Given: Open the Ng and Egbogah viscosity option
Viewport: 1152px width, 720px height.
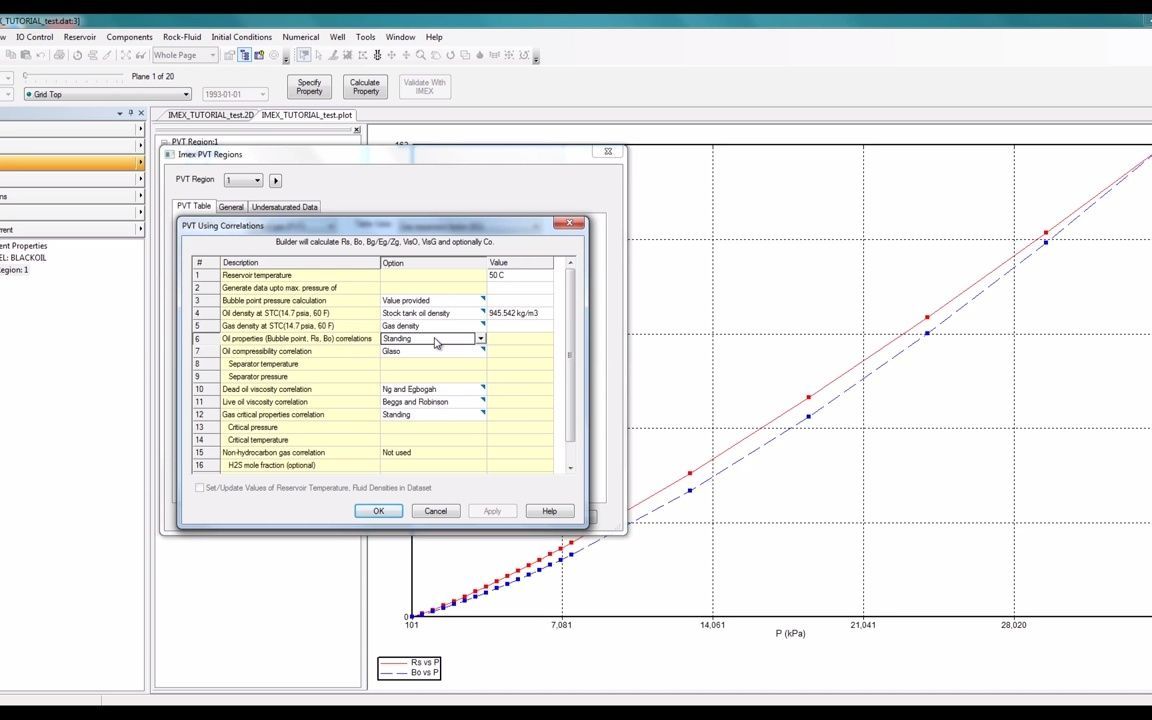Looking at the screenshot, I should (x=433, y=389).
